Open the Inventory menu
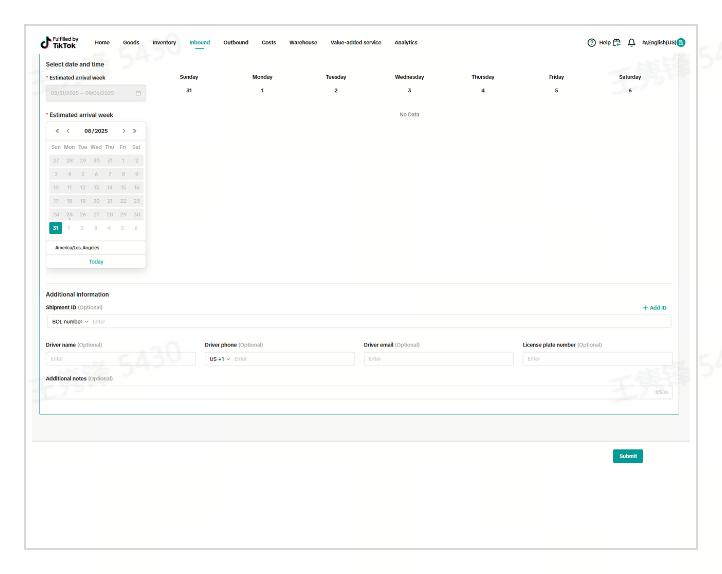Screen dimensions: 722x574 (164, 42)
